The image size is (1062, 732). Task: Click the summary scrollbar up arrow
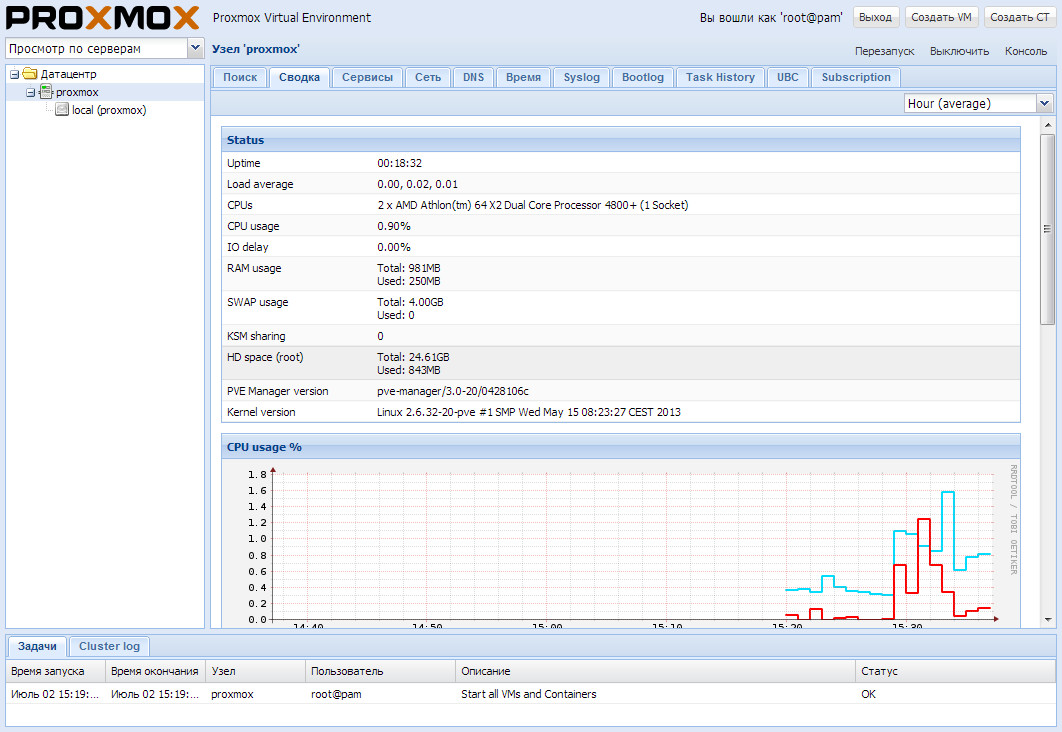pos(1047,125)
